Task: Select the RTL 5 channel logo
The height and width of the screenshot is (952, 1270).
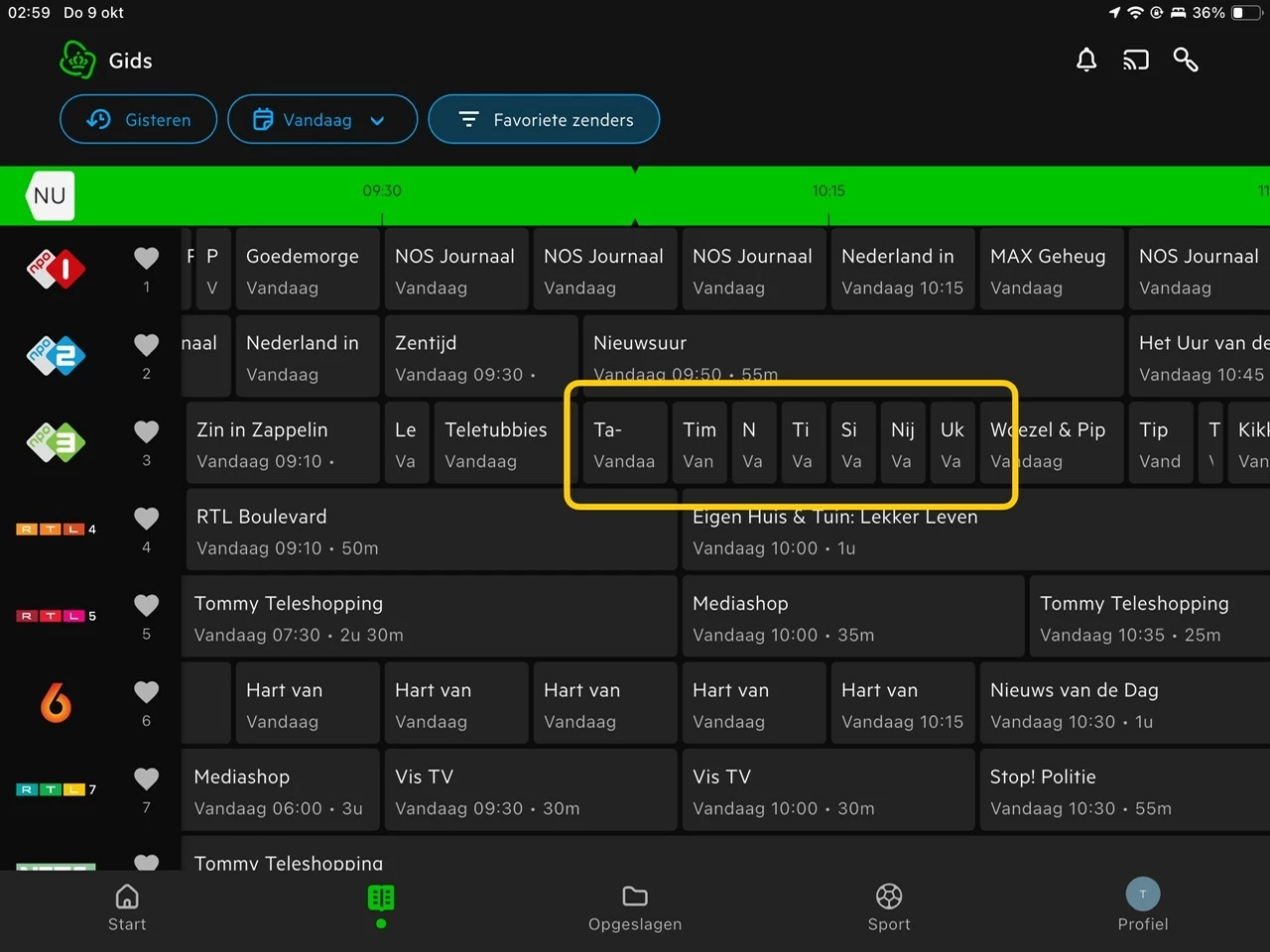Action: tap(56, 616)
